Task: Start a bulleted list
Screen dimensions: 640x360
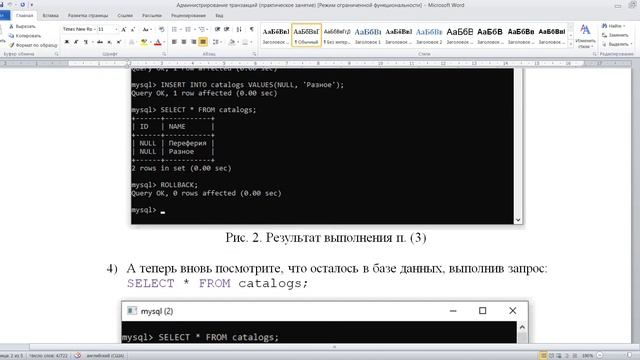Action: (175, 29)
